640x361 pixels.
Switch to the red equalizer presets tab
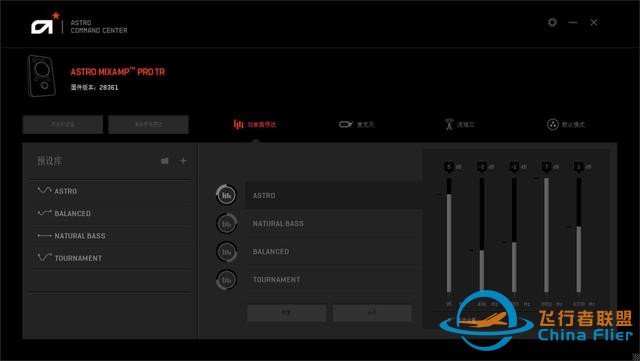pos(255,124)
